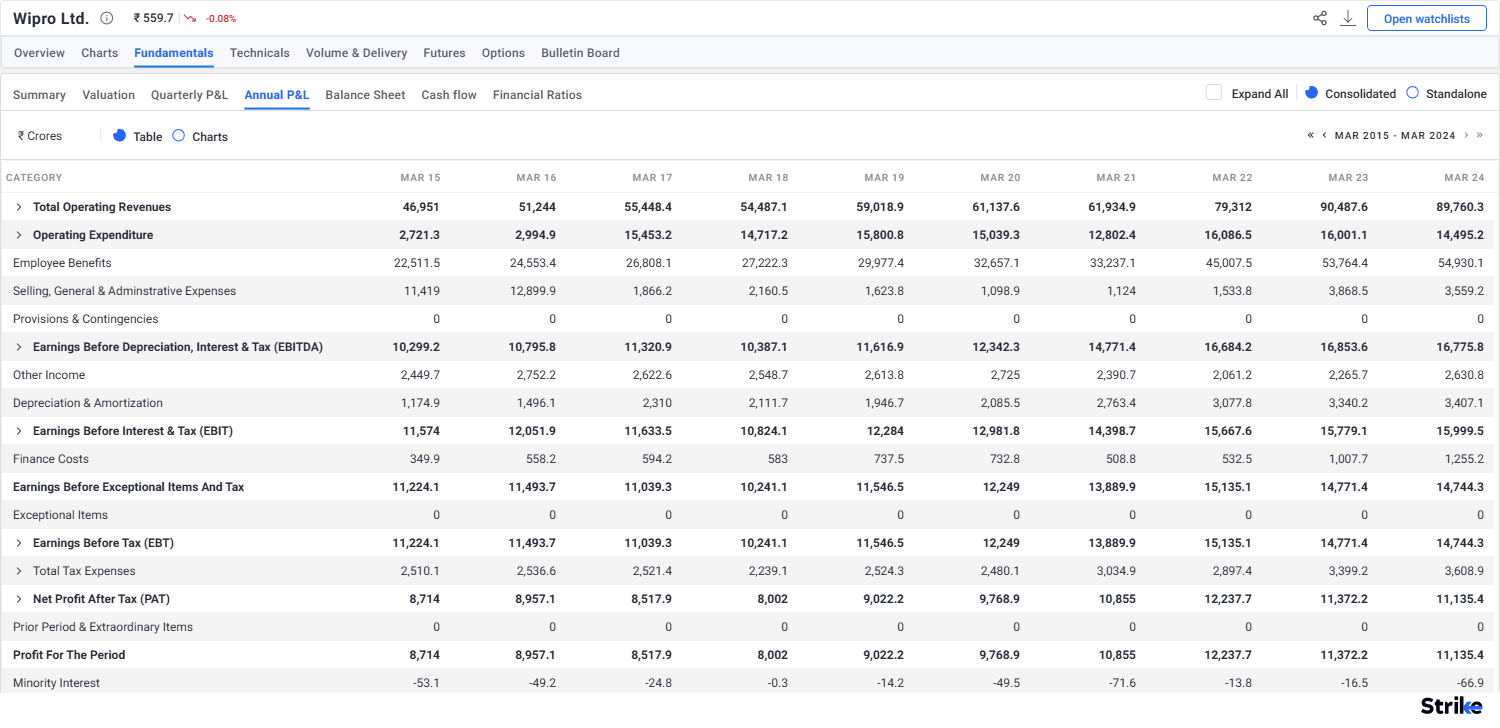
Task: Expand Earnings Before Interest & Tax (EBIT) row
Action: pyautogui.click(x=18, y=431)
